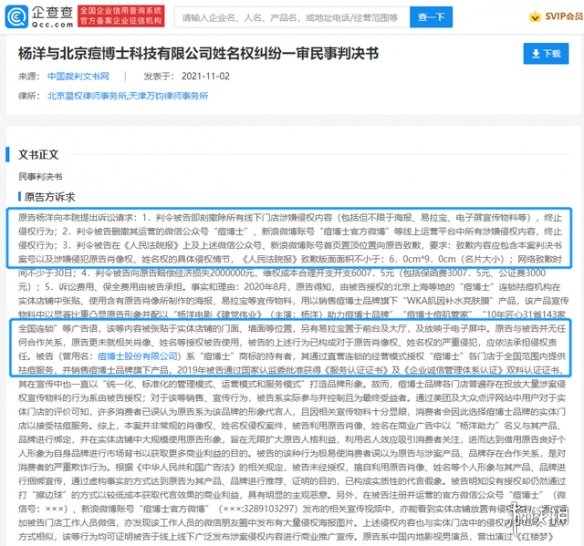
Task: Click the blue 下载 download button
Action: pyautogui.click(x=546, y=54)
